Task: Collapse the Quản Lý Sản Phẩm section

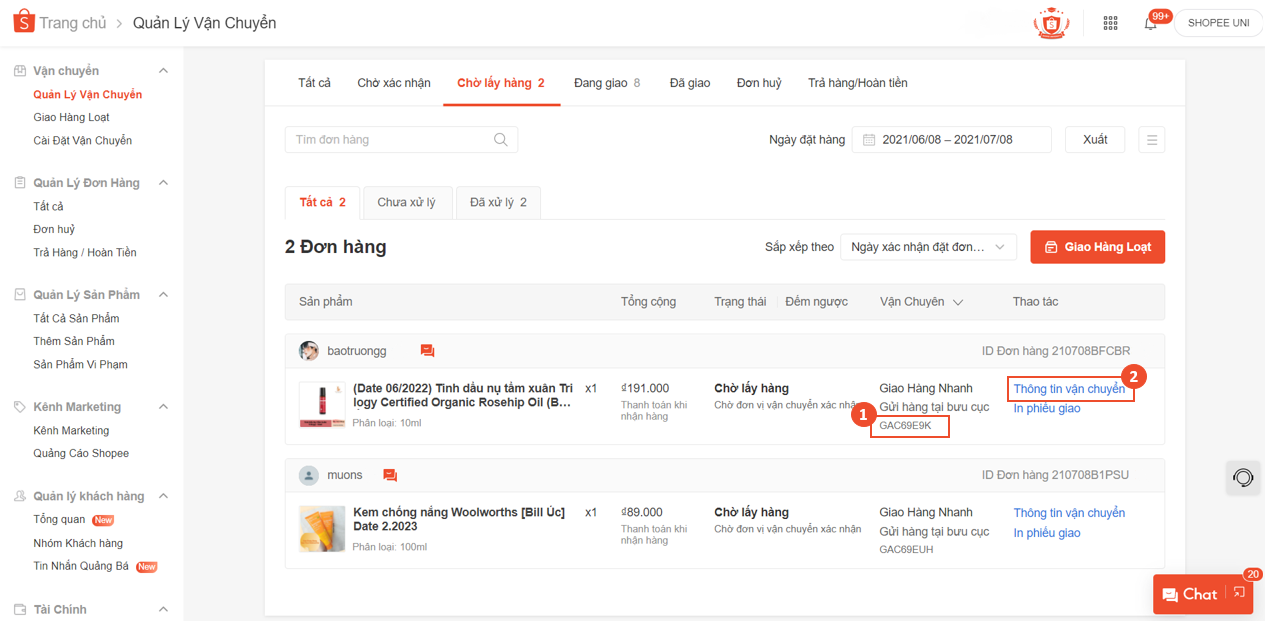Action: pyautogui.click(x=164, y=295)
